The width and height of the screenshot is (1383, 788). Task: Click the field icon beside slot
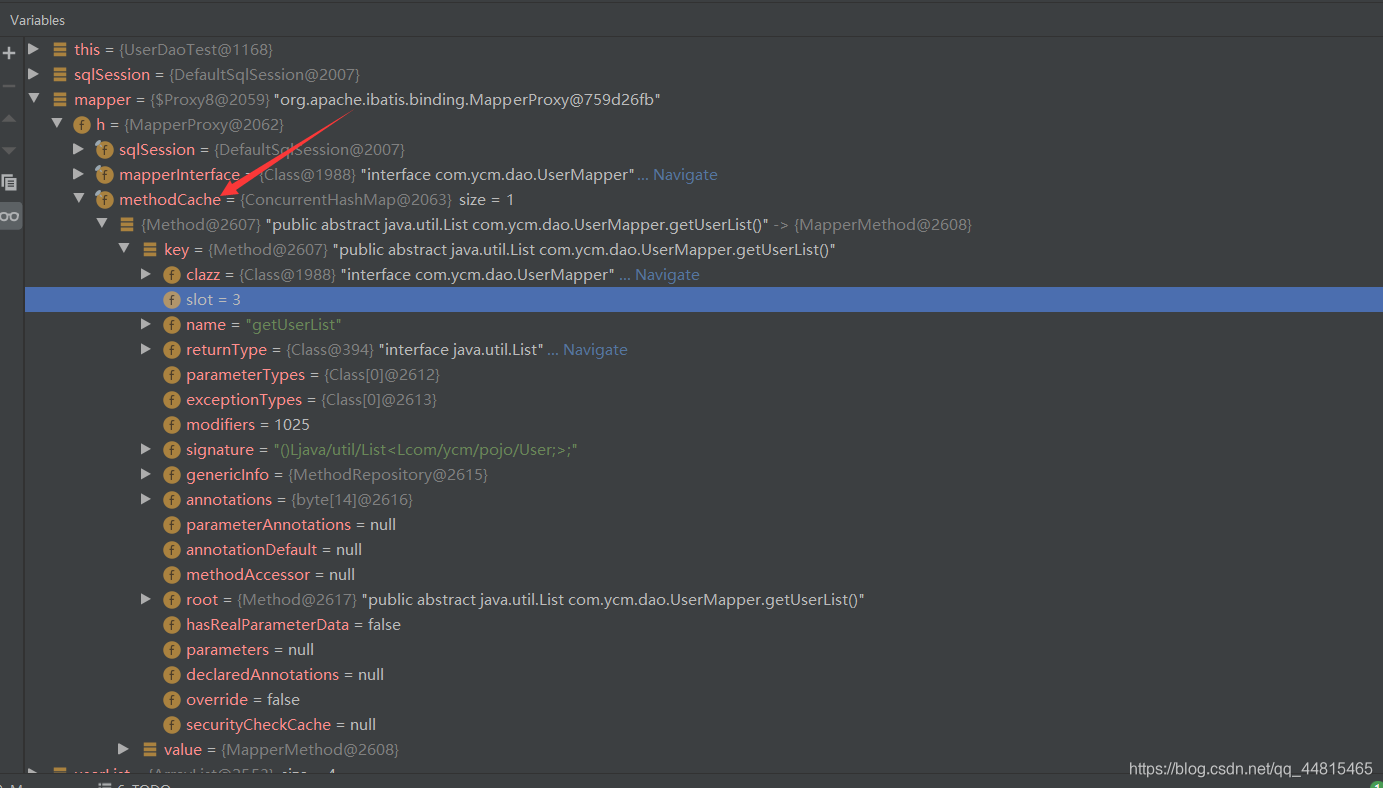coord(172,300)
